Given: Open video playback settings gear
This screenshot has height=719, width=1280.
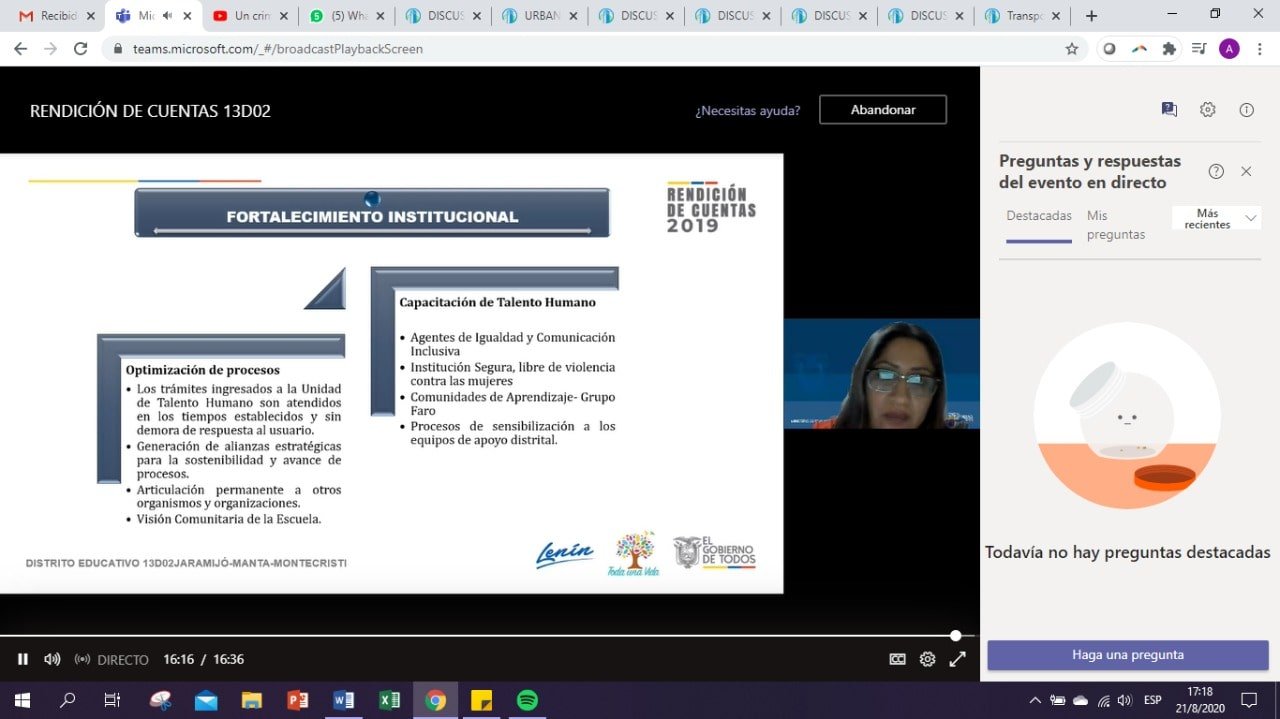Looking at the screenshot, I should [x=927, y=659].
